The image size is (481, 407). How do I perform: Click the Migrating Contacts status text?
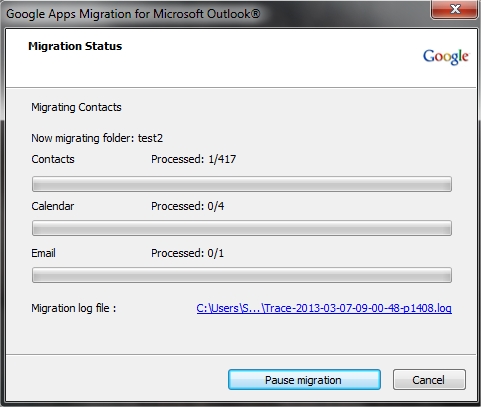[76, 107]
